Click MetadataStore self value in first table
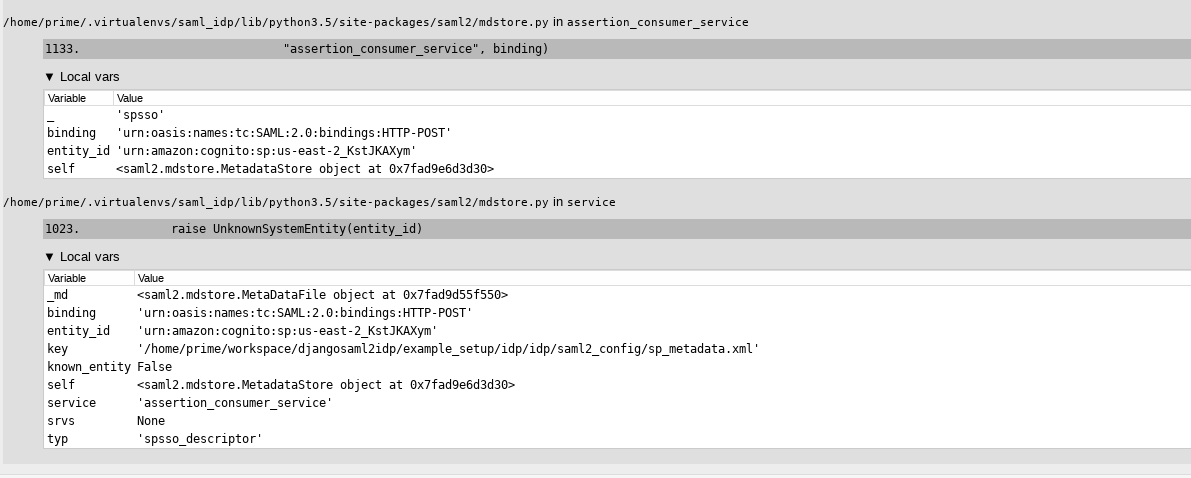Screen dimensions: 1191x478 point(305,169)
